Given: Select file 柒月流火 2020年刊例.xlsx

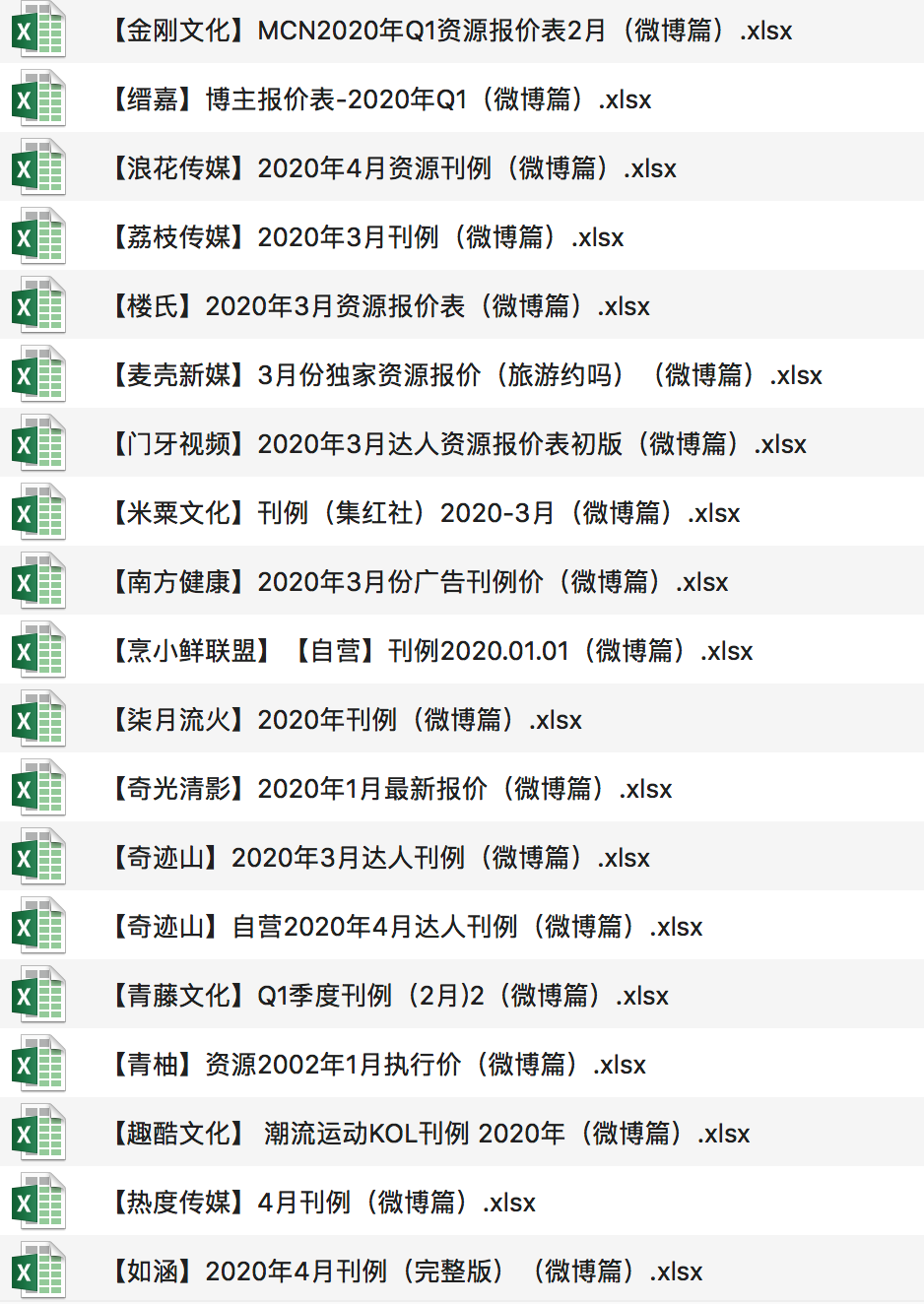Looking at the screenshot, I should [344, 720].
